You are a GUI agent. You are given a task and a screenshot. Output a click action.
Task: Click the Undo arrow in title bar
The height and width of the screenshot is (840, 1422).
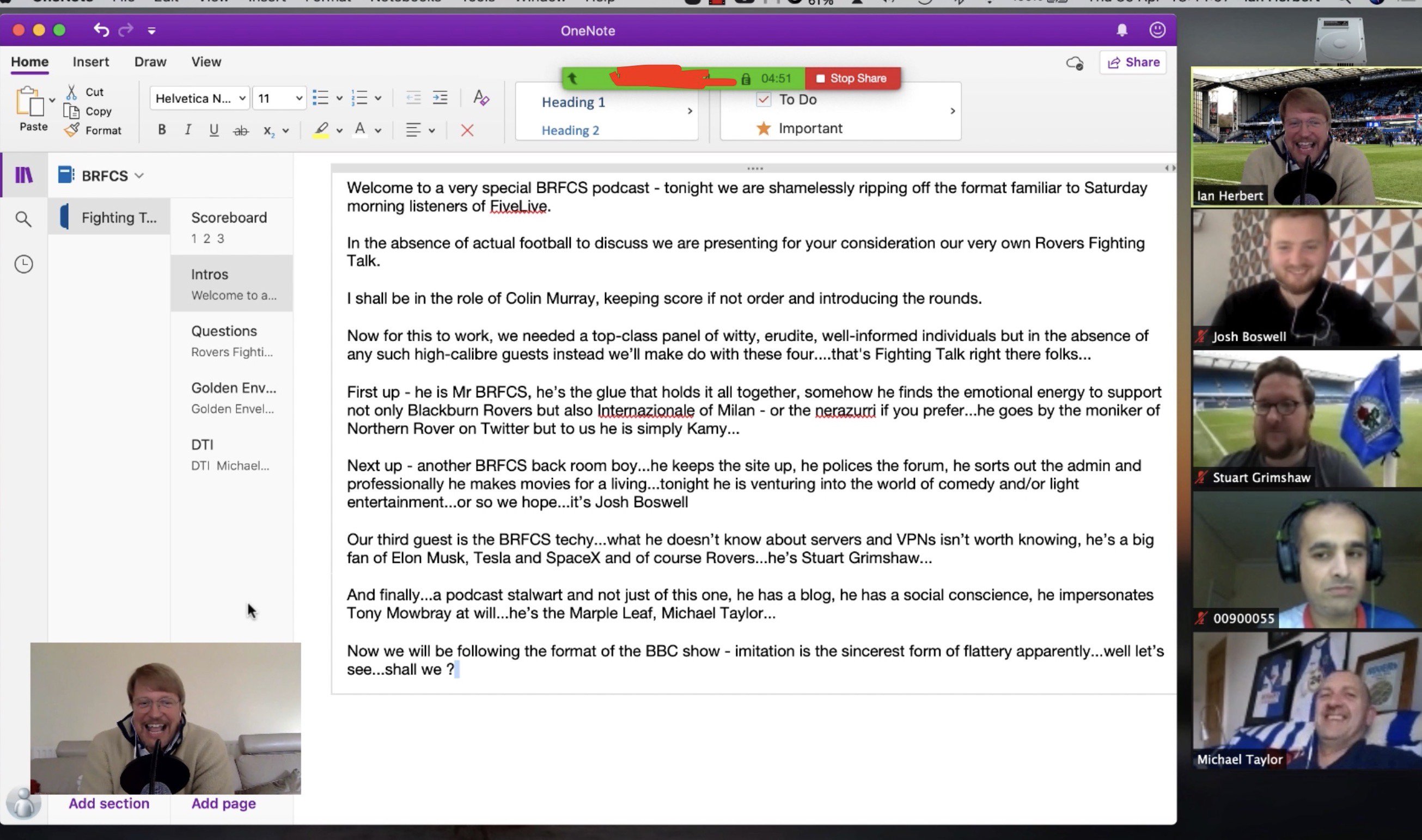101,30
